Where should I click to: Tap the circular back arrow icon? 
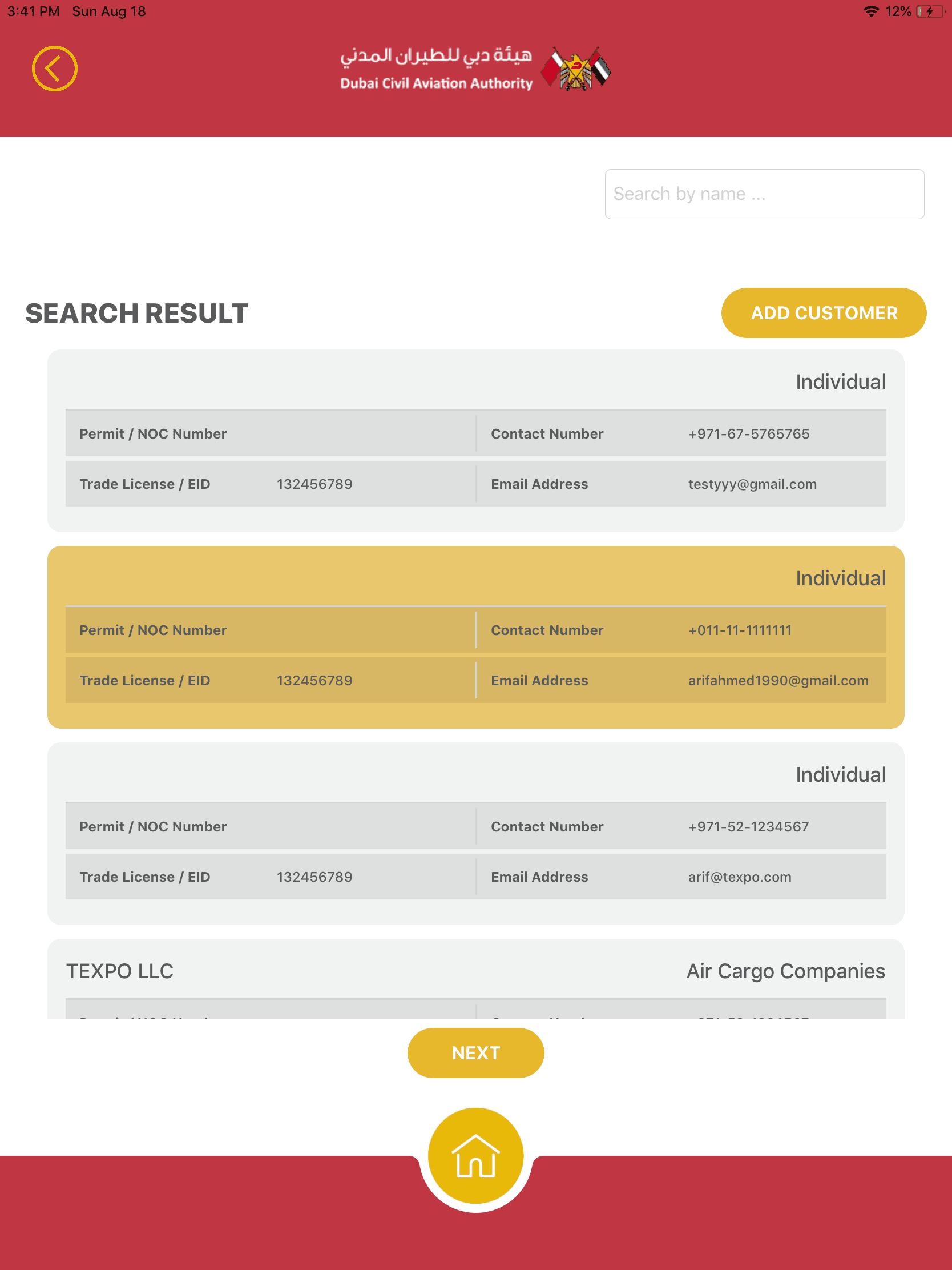(x=55, y=69)
